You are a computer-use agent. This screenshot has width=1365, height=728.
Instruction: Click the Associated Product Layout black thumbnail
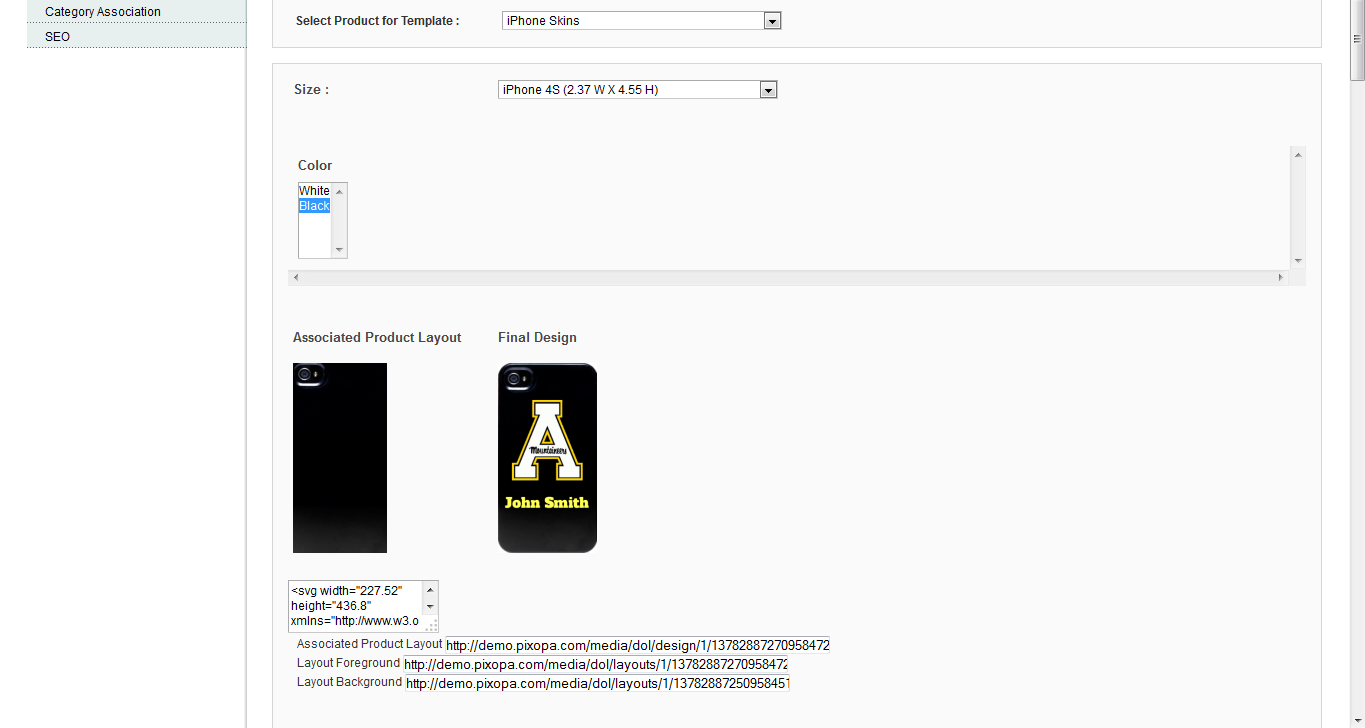click(x=340, y=458)
